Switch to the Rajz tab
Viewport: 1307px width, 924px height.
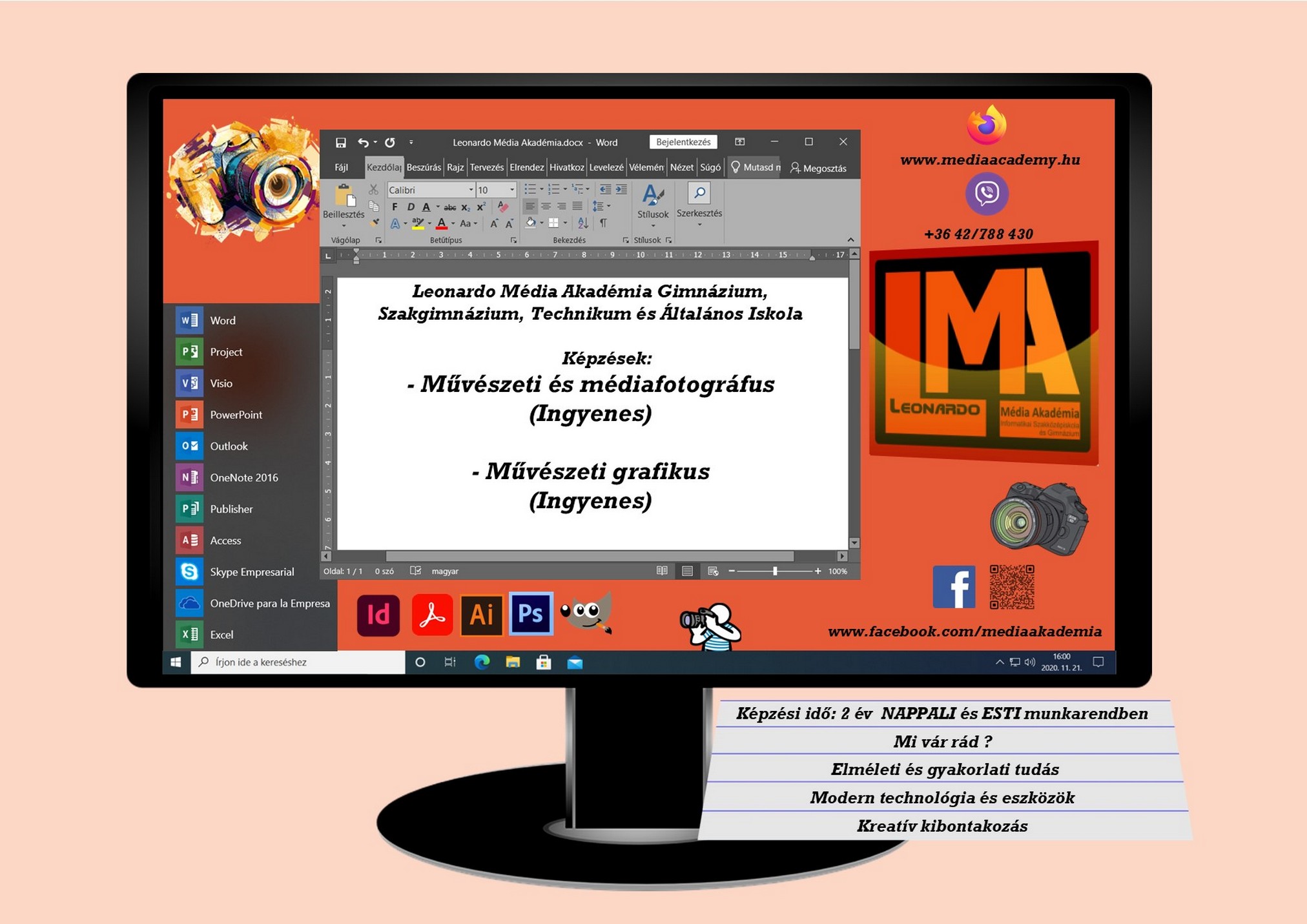(x=455, y=168)
